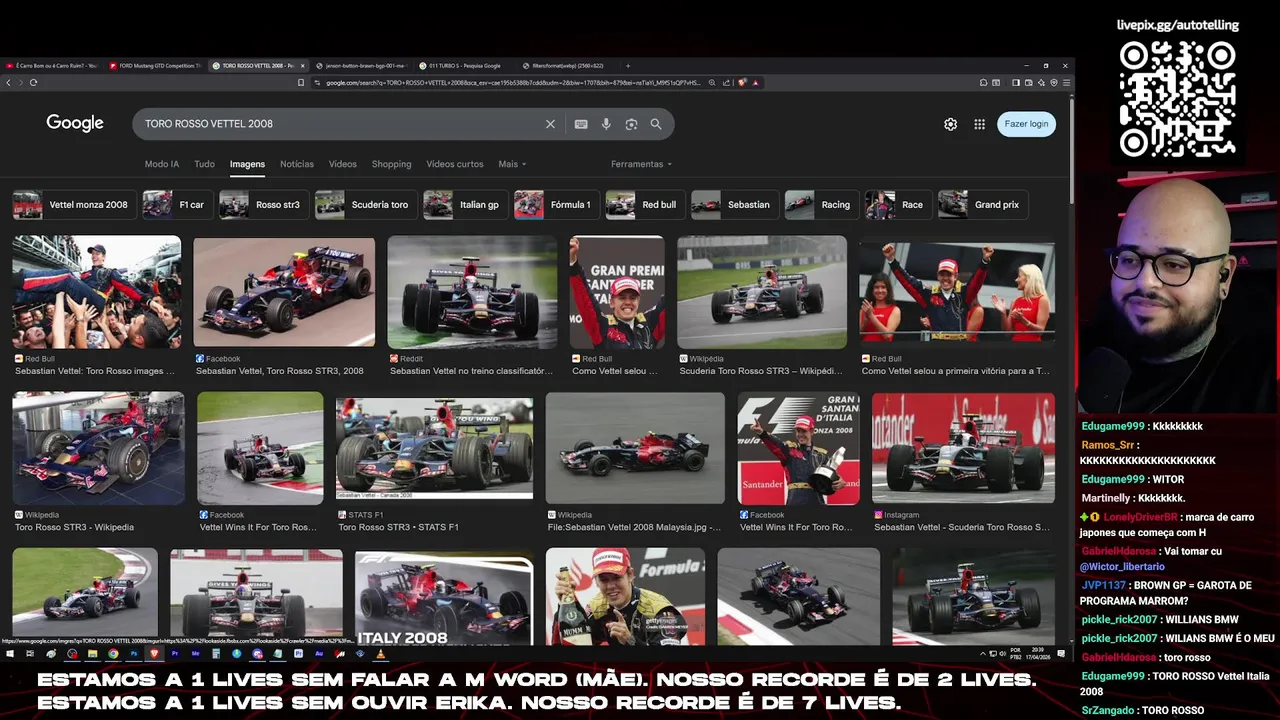The width and height of the screenshot is (1280, 720).
Task: Click @Wictor_libertario mention in stream chat
Action: pos(1122,567)
